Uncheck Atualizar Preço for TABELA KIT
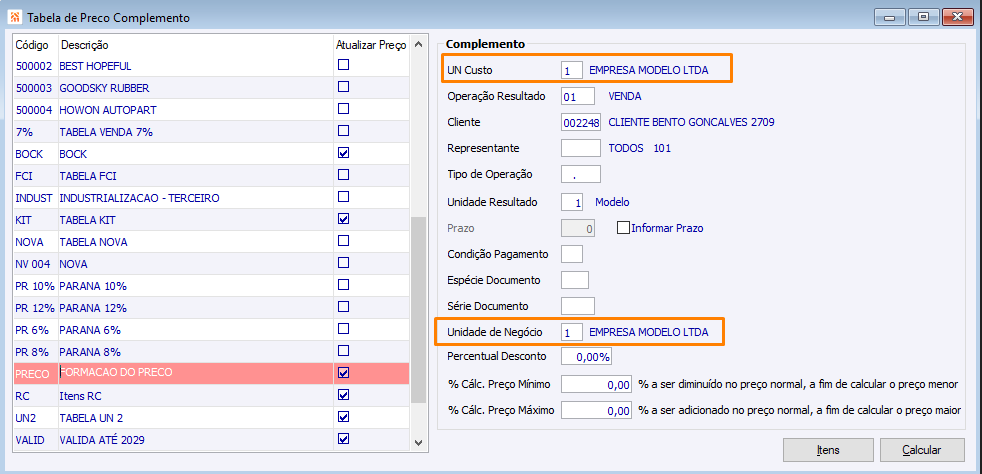 [x=343, y=219]
